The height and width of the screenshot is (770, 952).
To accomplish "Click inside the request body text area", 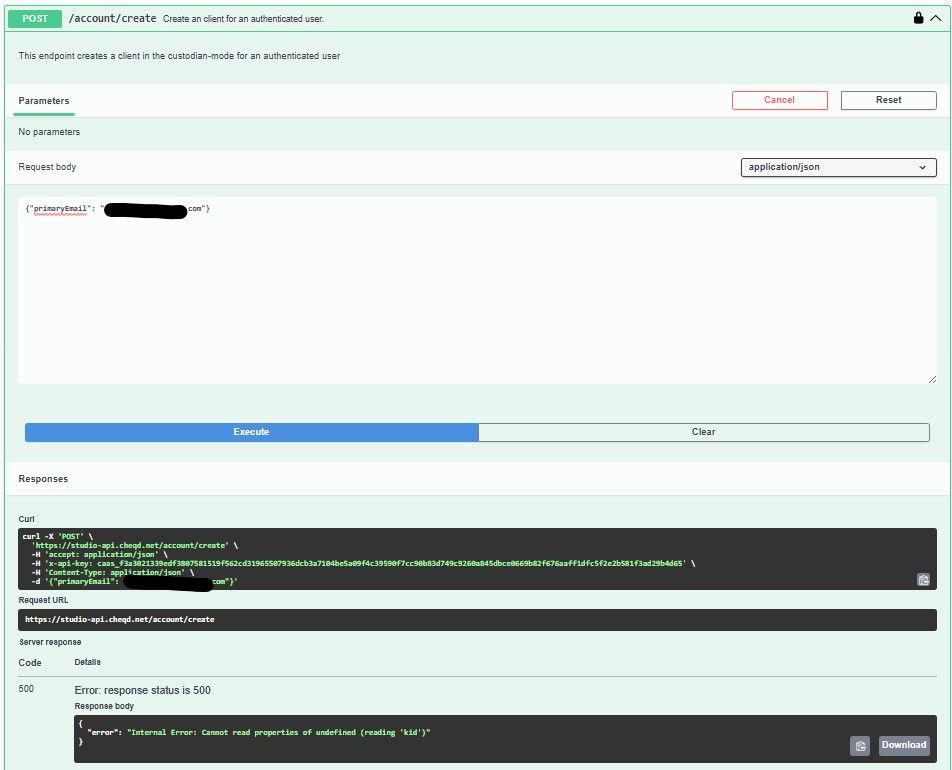I will 477,290.
